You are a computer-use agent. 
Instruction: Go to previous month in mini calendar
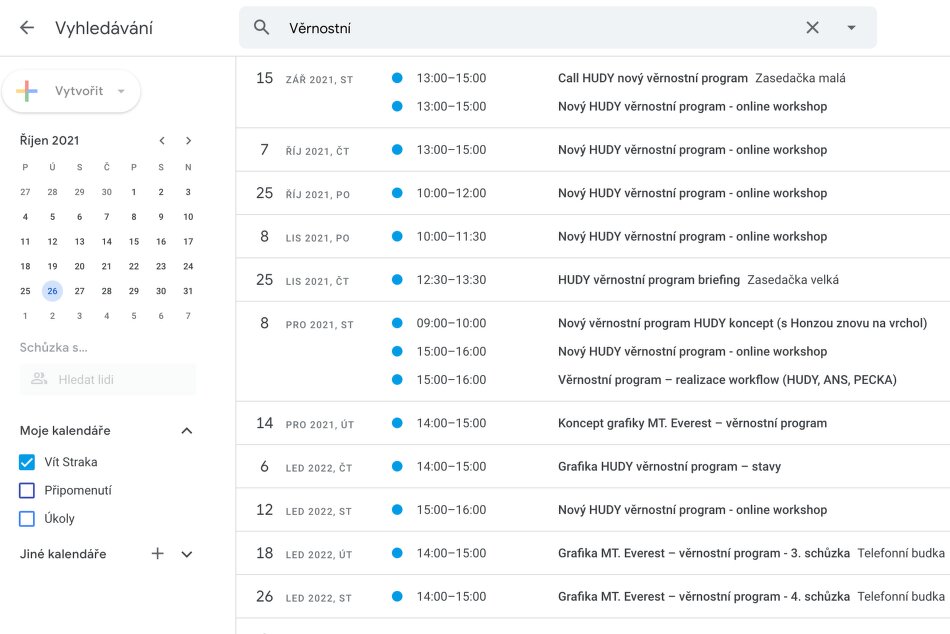point(162,141)
